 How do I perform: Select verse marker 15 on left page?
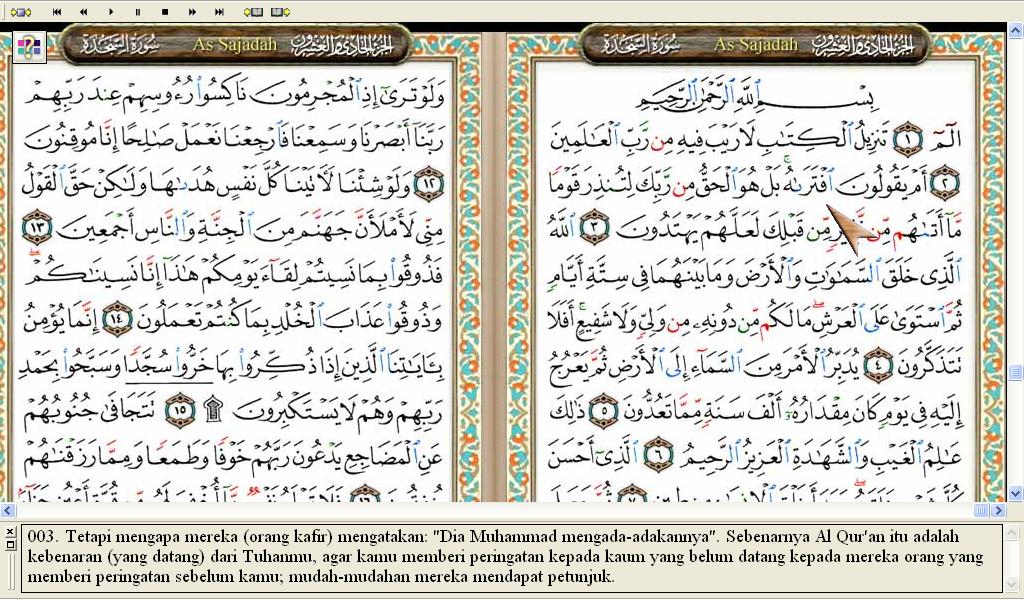tap(180, 411)
